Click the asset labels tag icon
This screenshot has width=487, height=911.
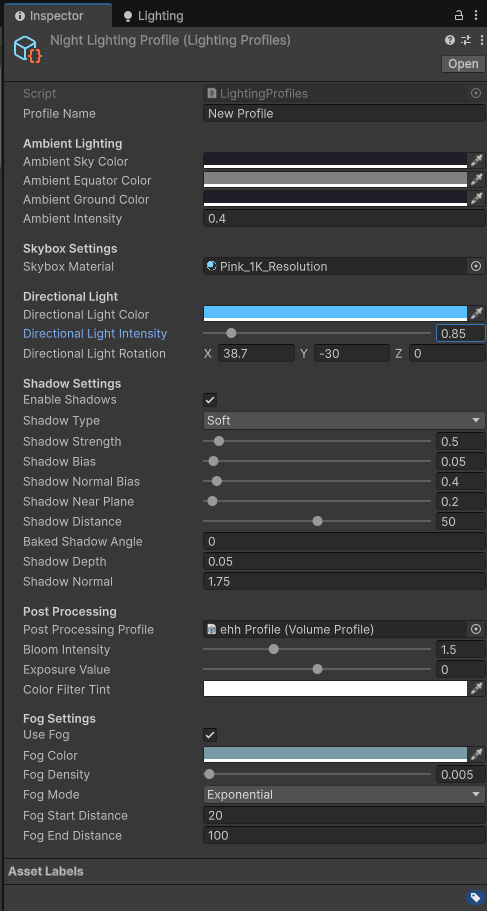474,898
